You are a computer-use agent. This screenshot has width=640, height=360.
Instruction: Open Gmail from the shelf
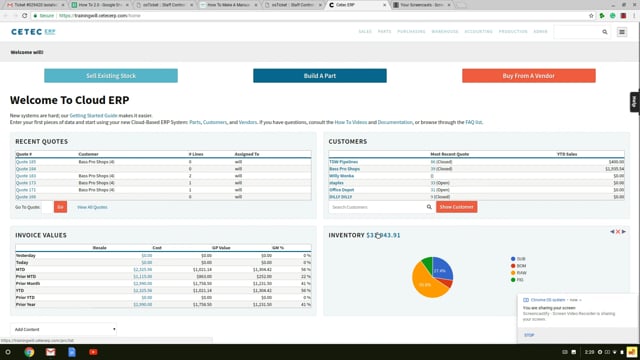pyautogui.click(x=50, y=352)
